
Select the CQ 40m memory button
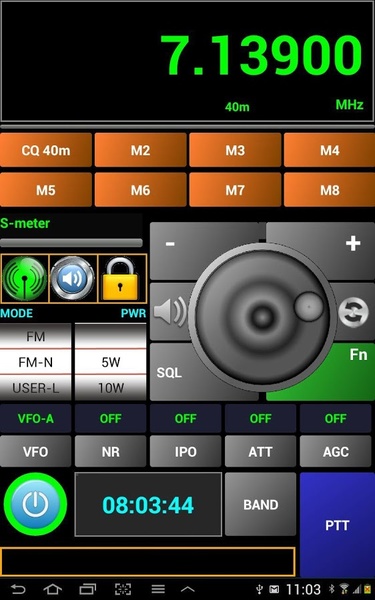(46, 150)
